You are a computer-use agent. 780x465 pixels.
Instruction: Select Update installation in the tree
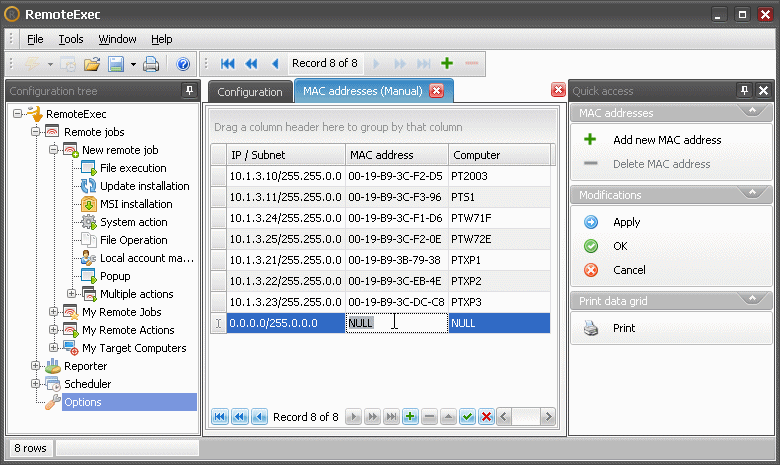[x=144, y=186]
